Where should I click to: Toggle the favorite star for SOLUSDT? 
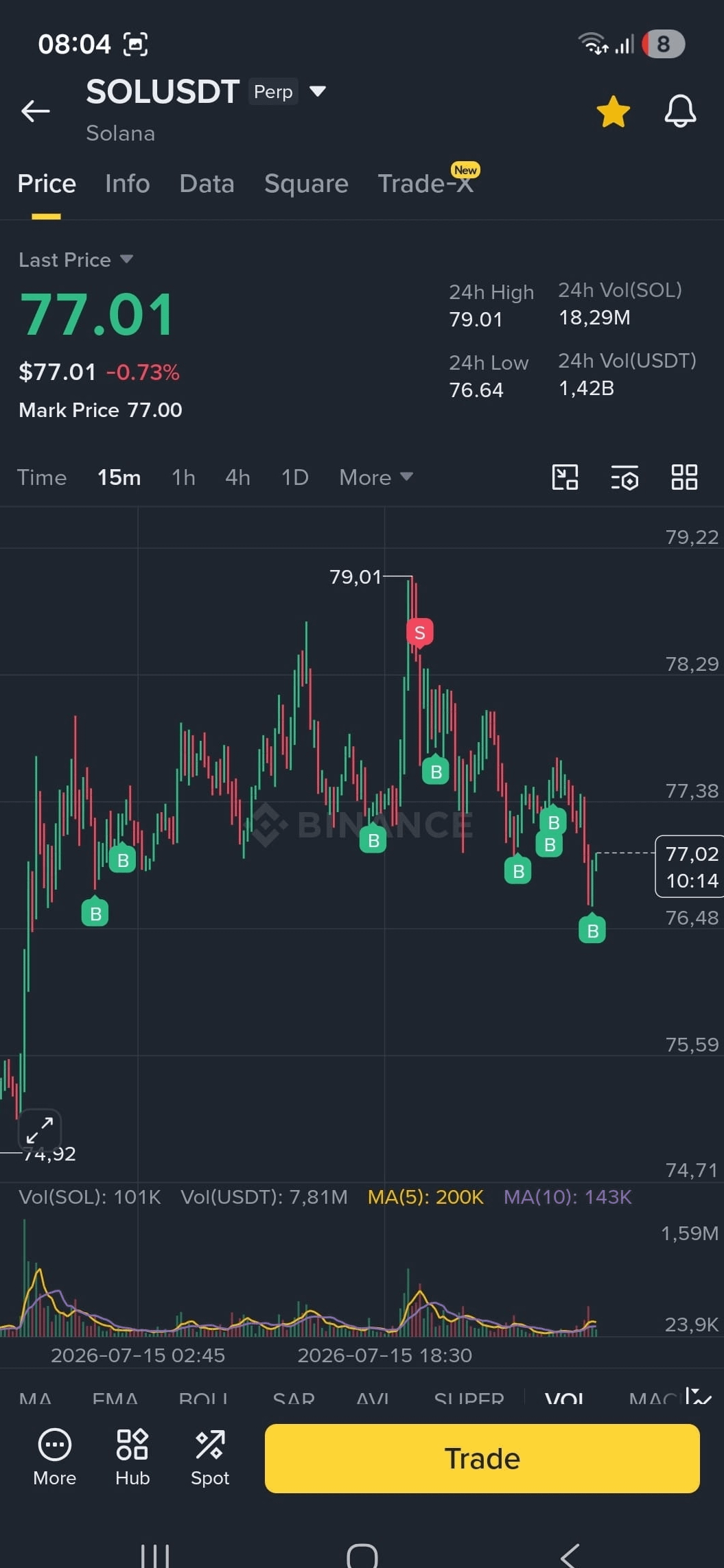(613, 112)
